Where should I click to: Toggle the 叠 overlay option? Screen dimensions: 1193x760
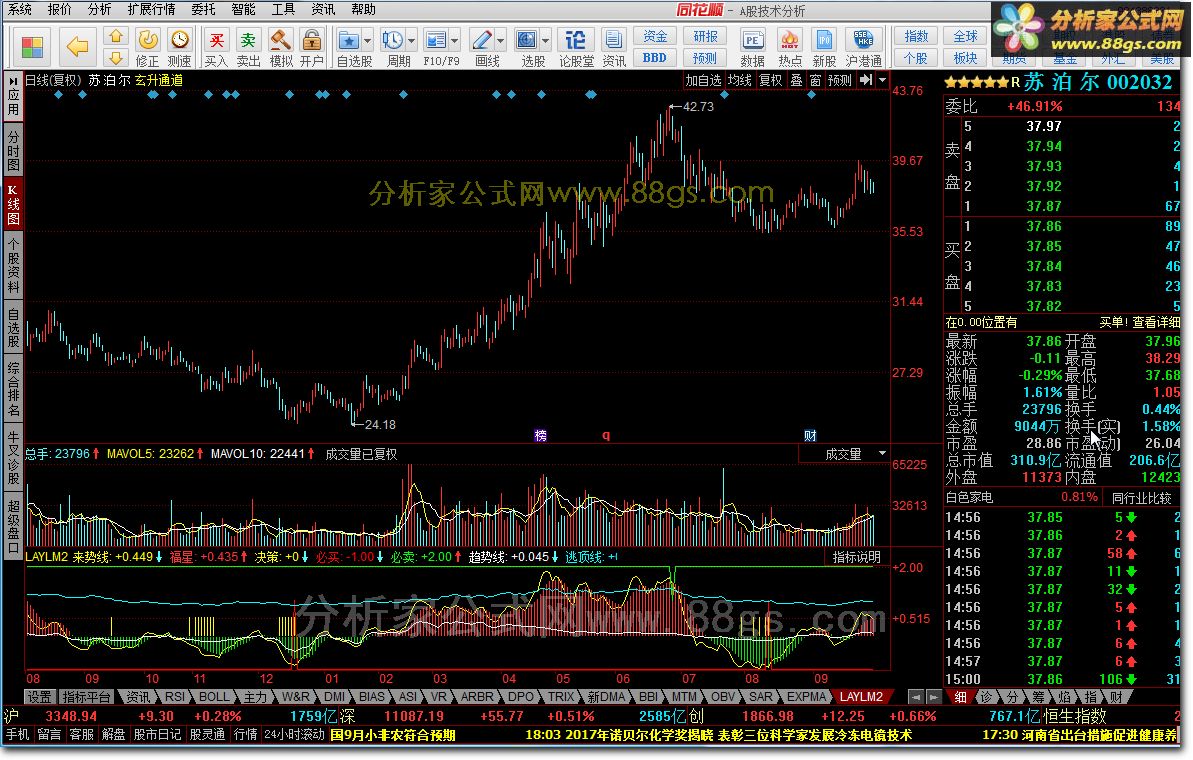tap(796, 80)
